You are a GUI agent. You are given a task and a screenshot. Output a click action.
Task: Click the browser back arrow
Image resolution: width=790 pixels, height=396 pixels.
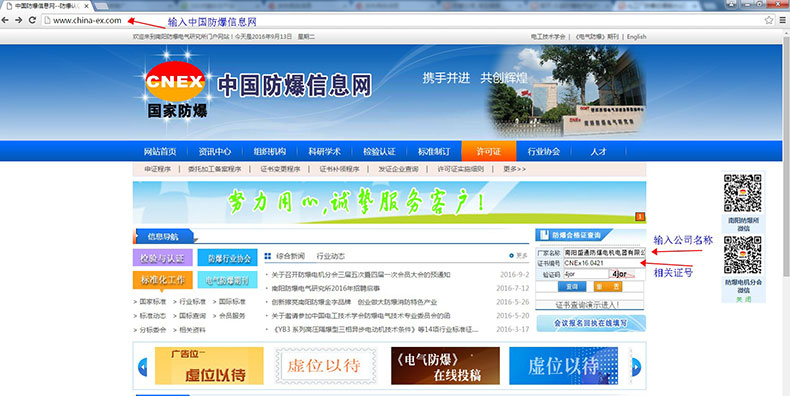coord(5,20)
